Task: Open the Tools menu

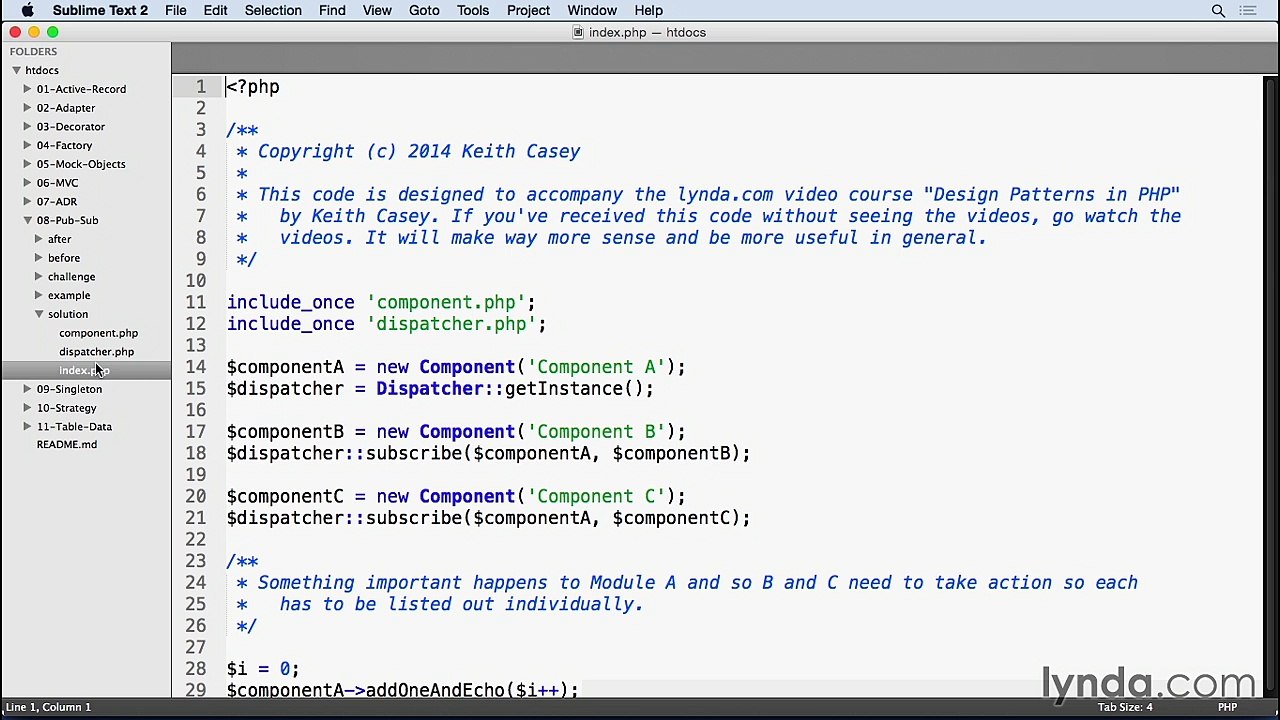Action: pyautogui.click(x=473, y=11)
